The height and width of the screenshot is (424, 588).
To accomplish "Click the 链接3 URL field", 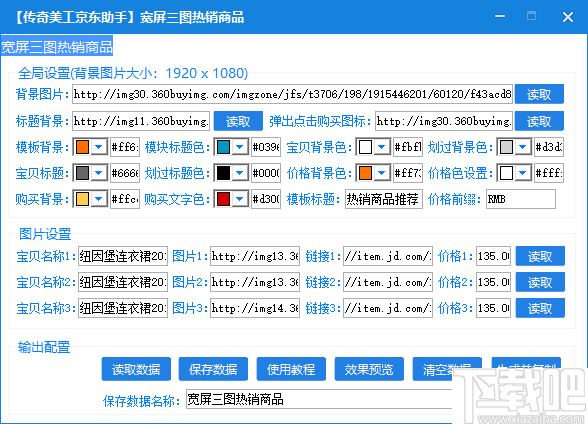I will (388, 308).
